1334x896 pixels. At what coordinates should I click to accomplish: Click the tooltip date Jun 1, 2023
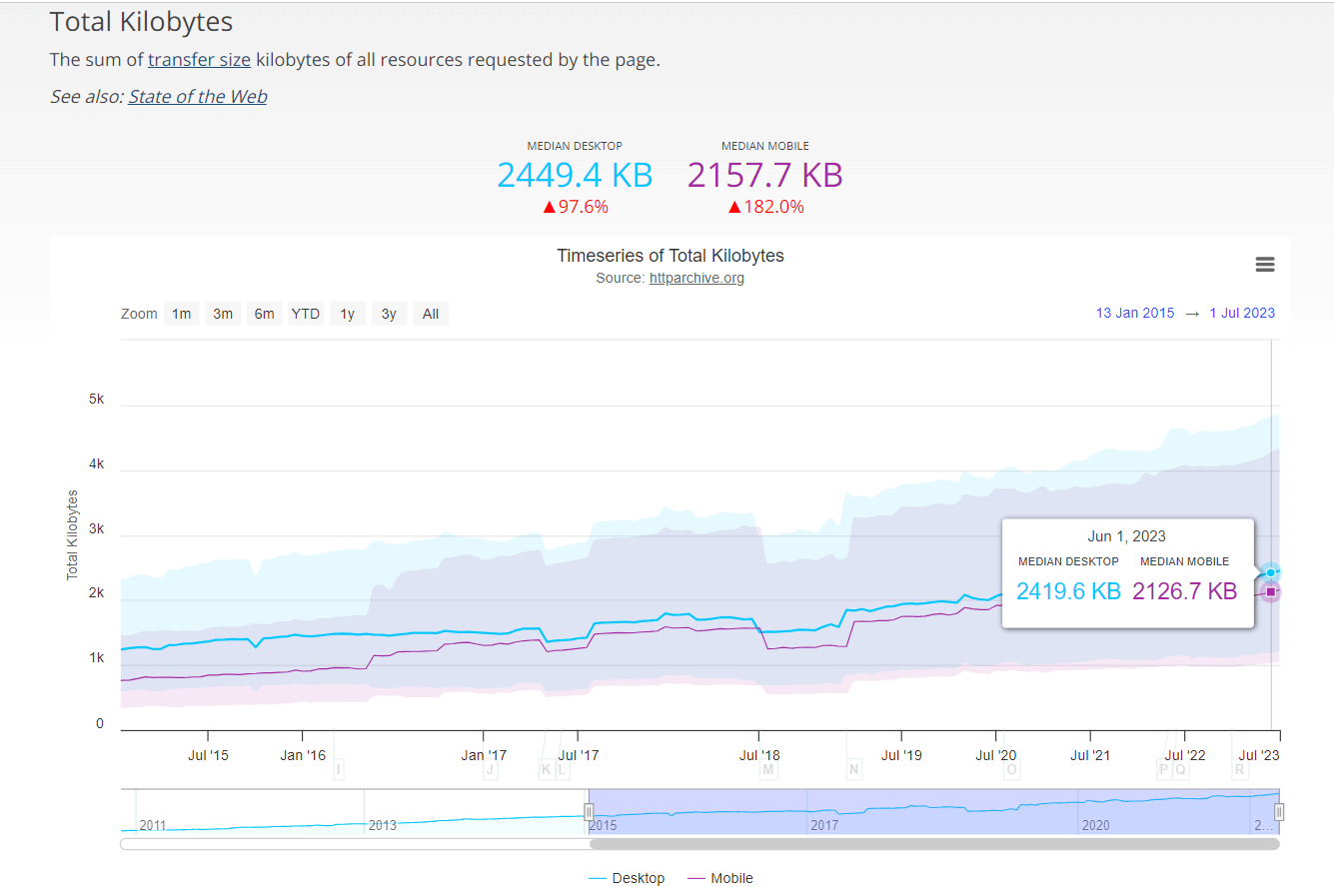click(1127, 536)
